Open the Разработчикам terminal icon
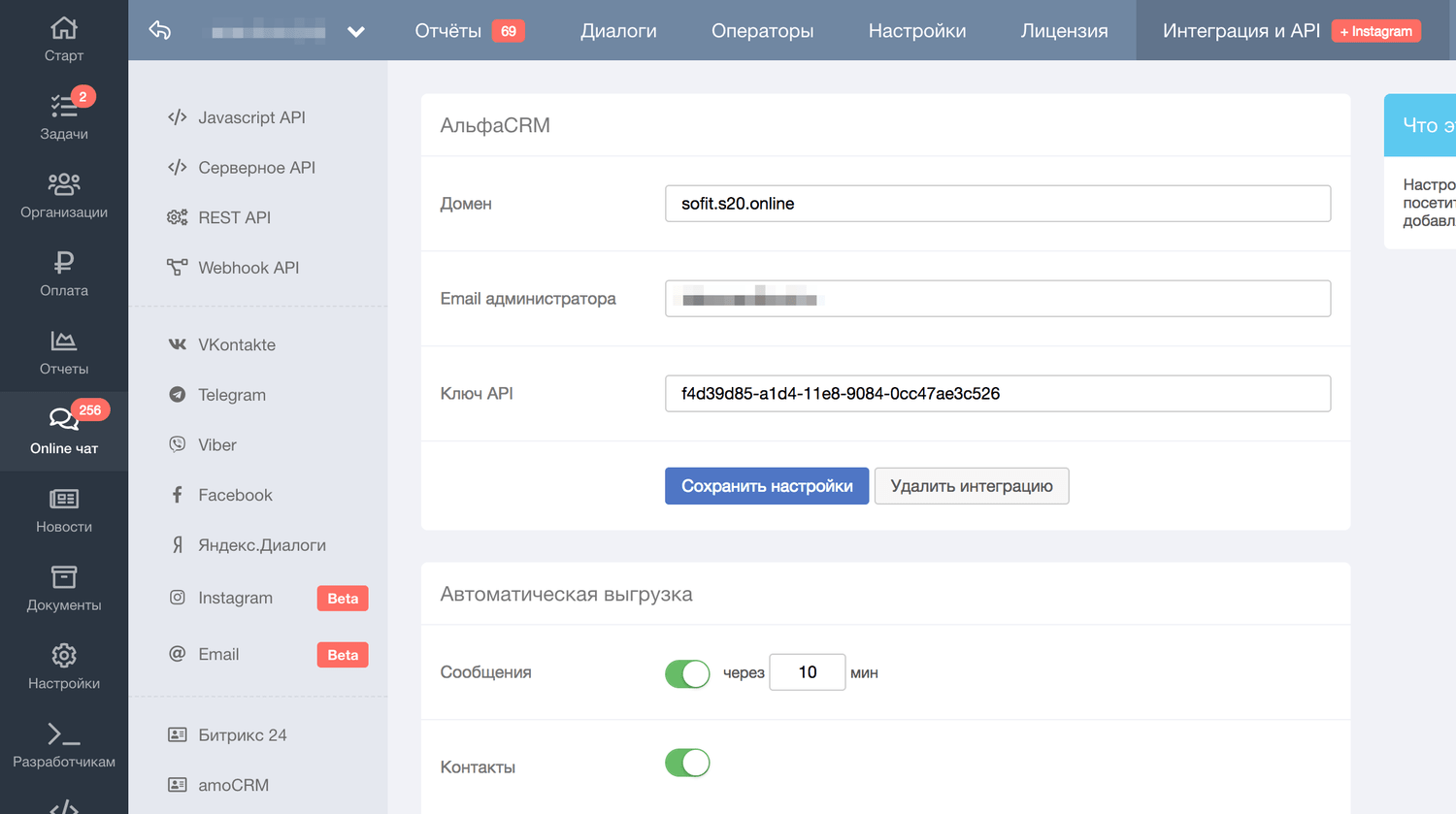 64,734
